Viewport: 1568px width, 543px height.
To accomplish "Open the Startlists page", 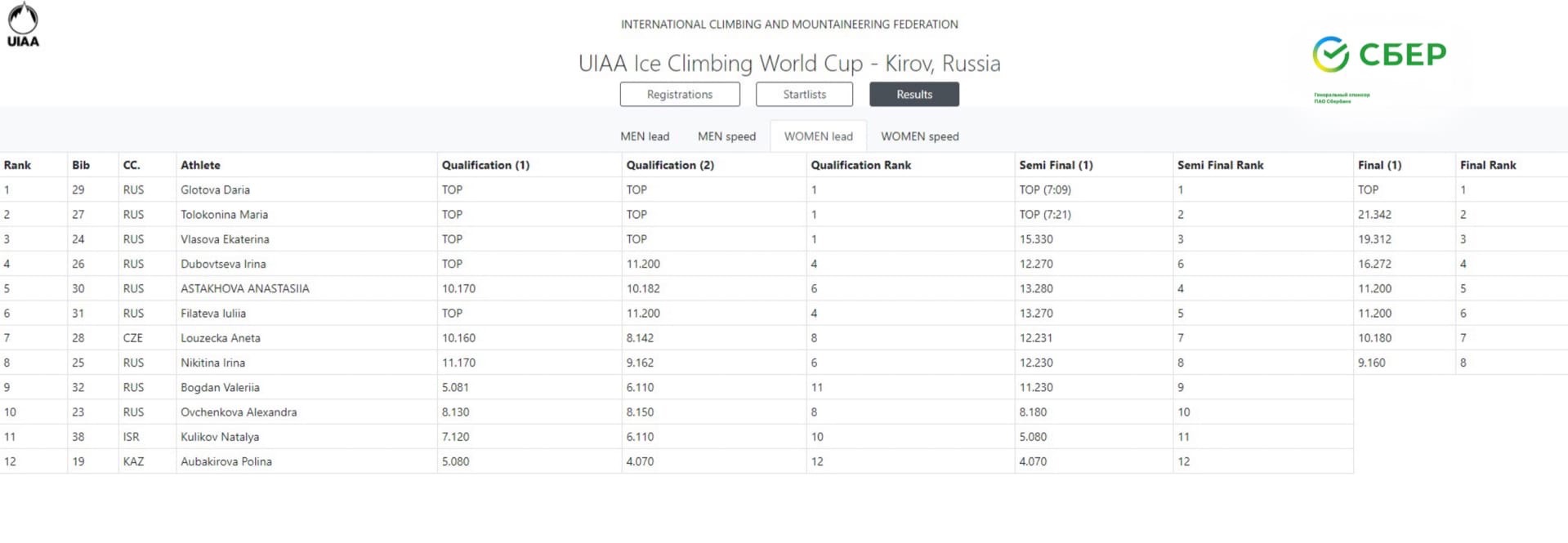I will [804, 95].
